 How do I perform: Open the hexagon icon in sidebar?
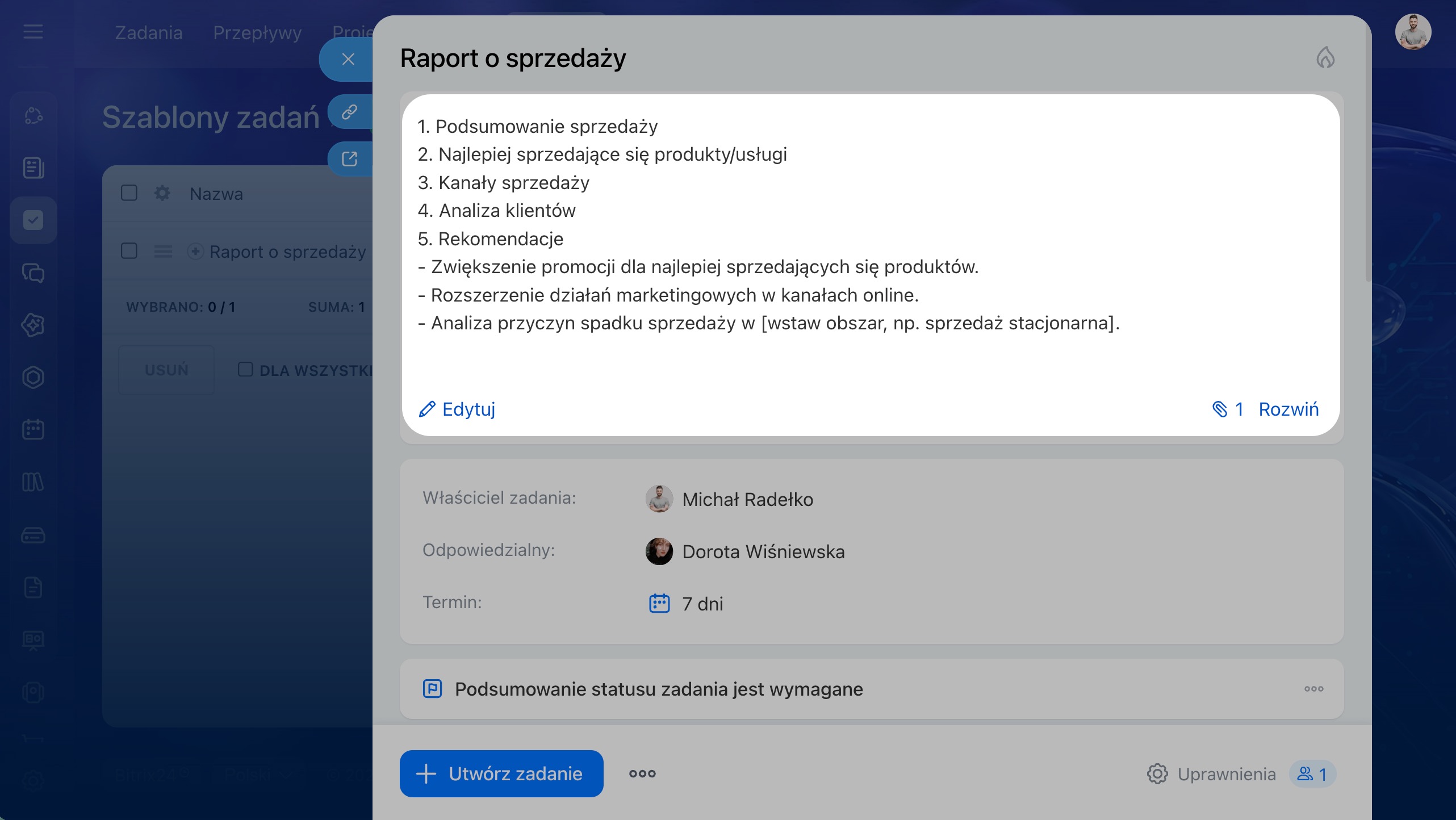33,377
